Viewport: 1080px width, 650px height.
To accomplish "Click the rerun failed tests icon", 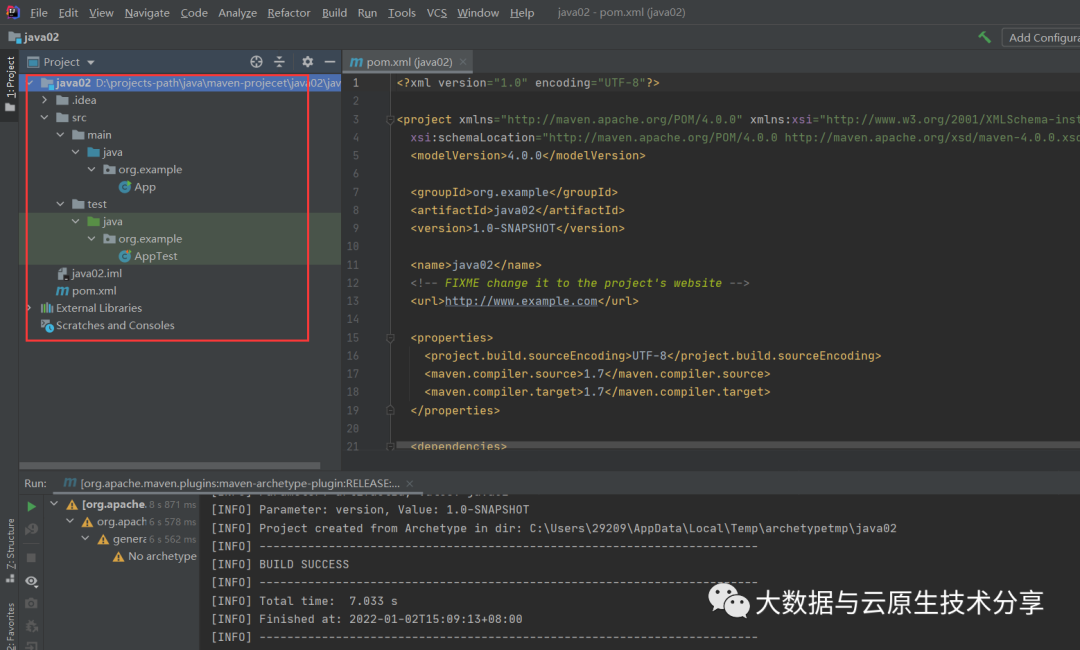I will (x=32, y=530).
